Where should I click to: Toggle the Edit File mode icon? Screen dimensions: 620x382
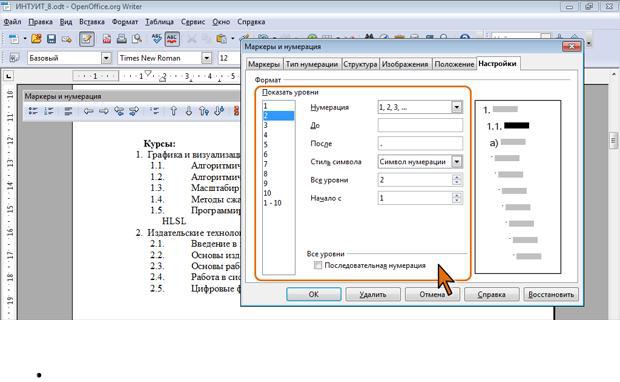(87, 39)
